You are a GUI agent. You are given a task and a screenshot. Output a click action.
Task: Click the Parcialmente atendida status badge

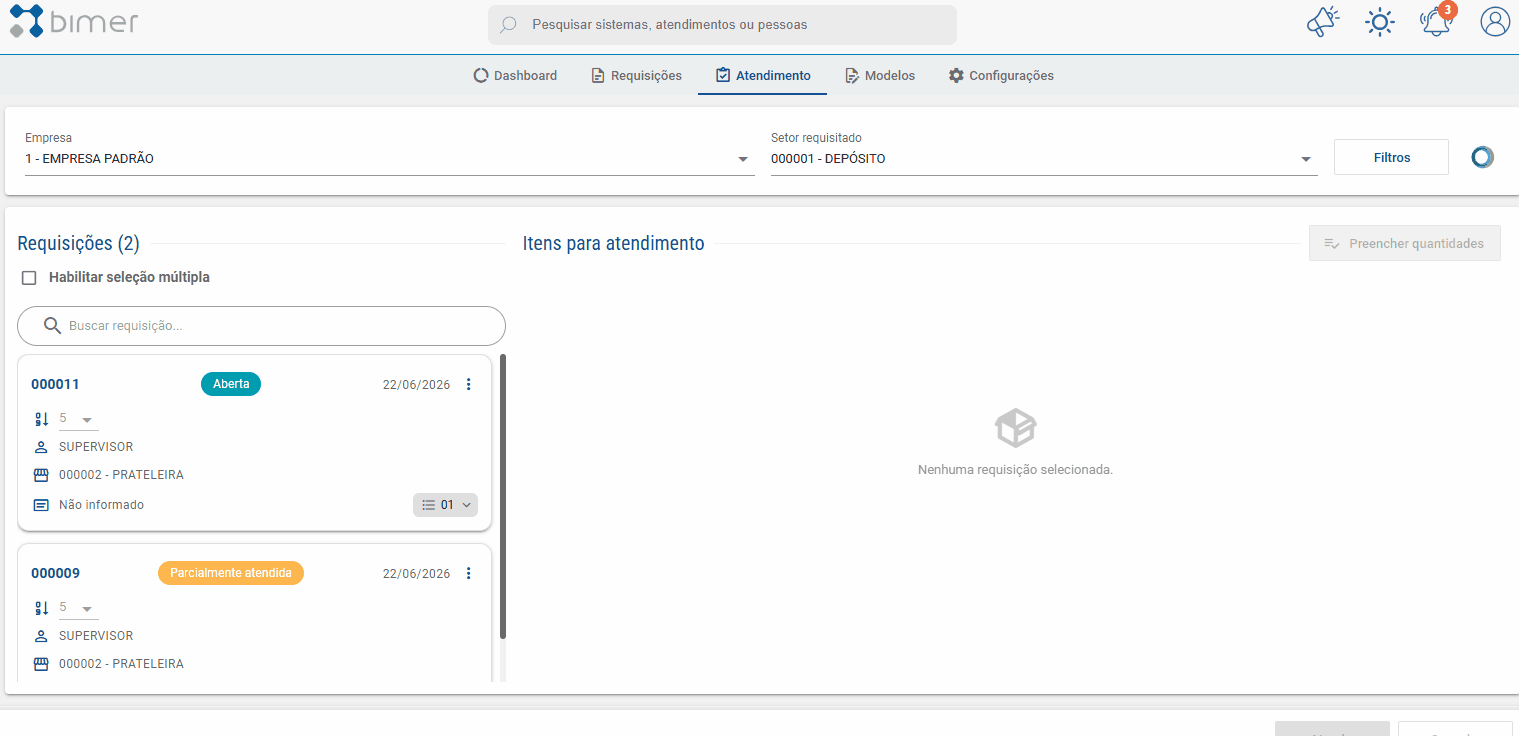click(231, 573)
